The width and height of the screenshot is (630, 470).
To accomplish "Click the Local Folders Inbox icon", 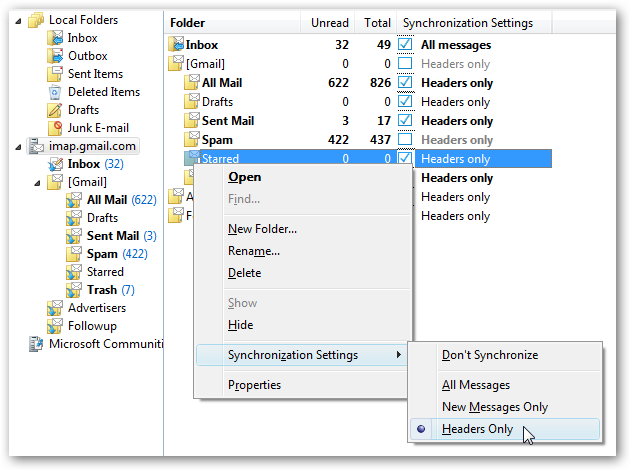I will point(55,38).
